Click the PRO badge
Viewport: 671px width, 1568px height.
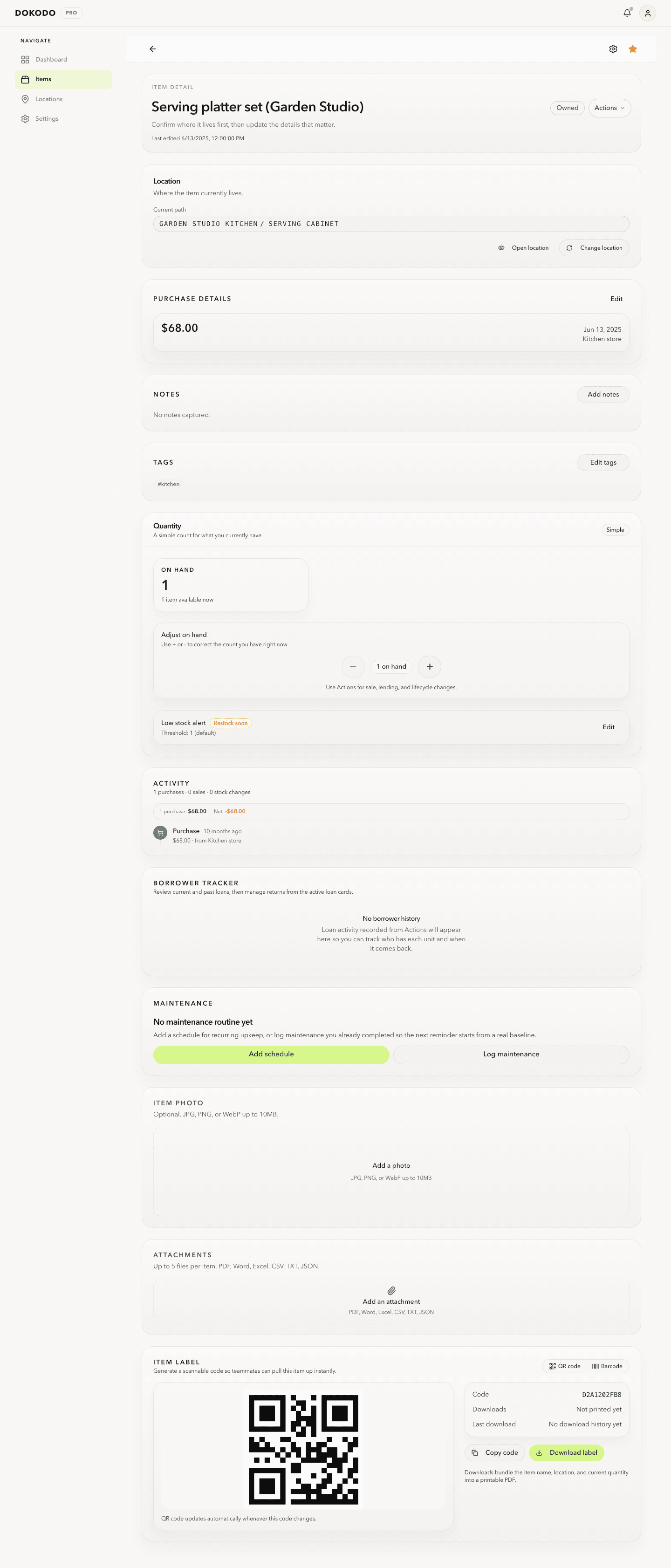click(71, 13)
